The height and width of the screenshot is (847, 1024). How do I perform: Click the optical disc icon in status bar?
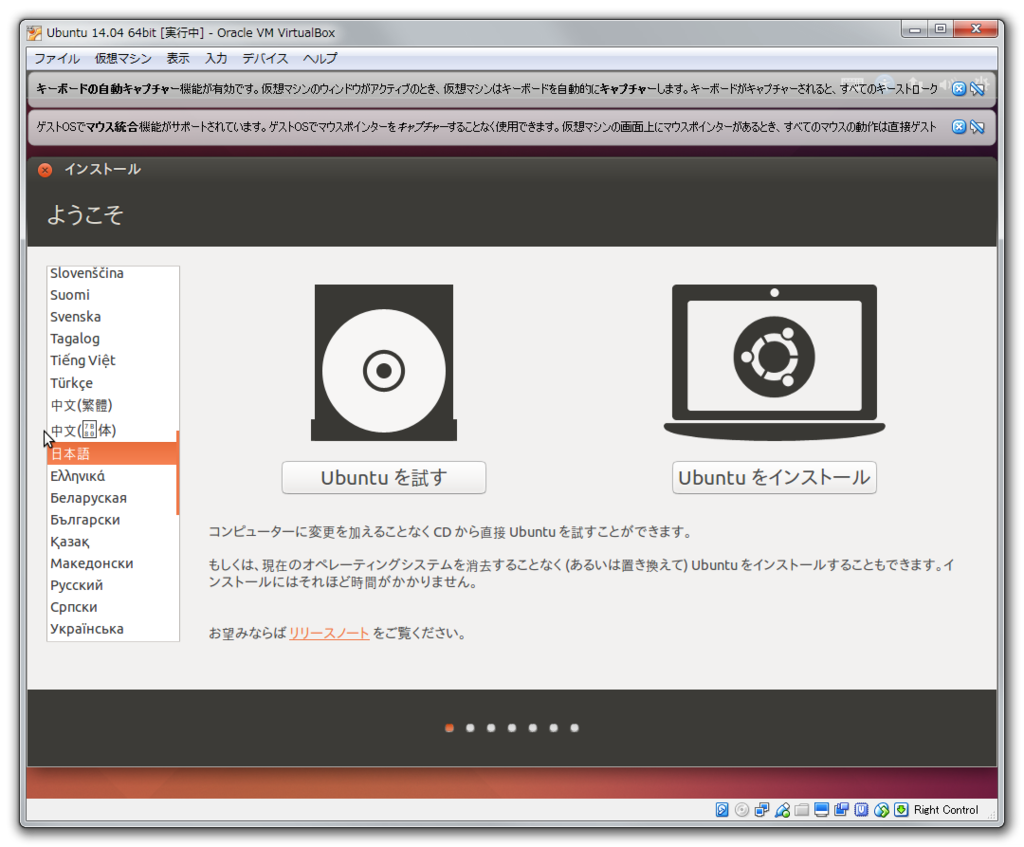point(742,810)
